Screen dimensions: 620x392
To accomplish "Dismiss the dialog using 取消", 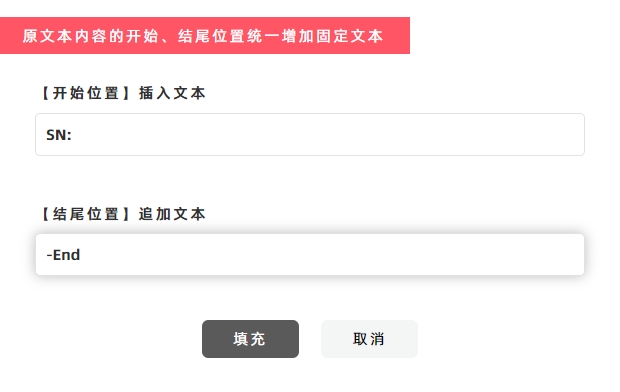I will 369,339.
